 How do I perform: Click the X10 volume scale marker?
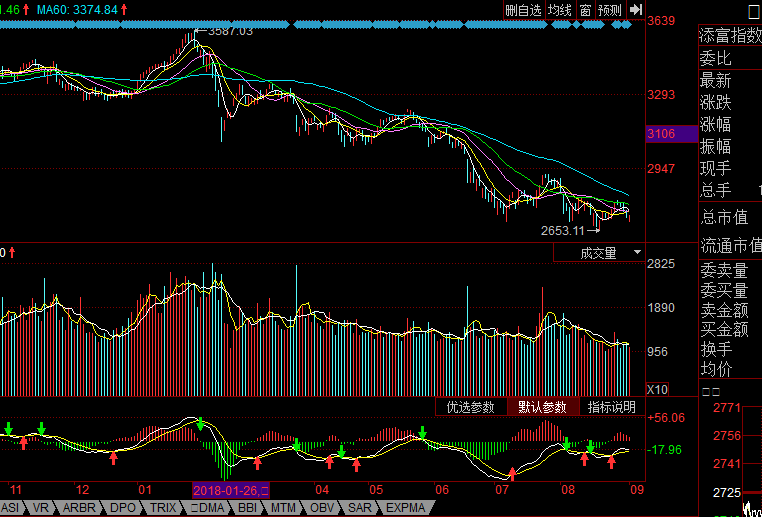click(x=658, y=389)
